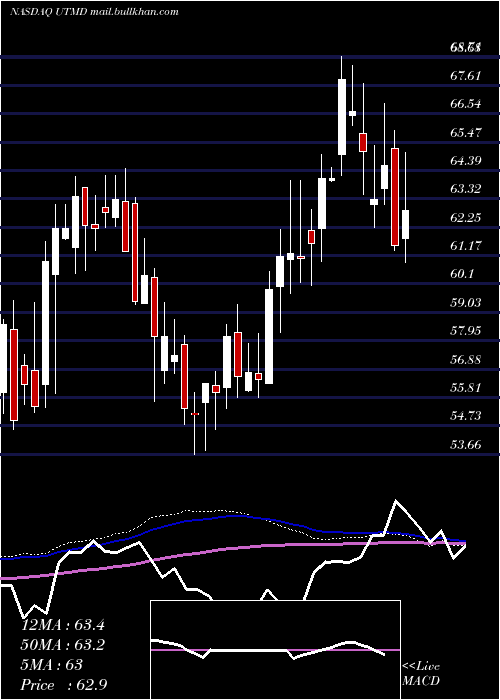Viewport: 500px width, 700px height.
Task: Click the MACD label text
Action: [x=421, y=681]
